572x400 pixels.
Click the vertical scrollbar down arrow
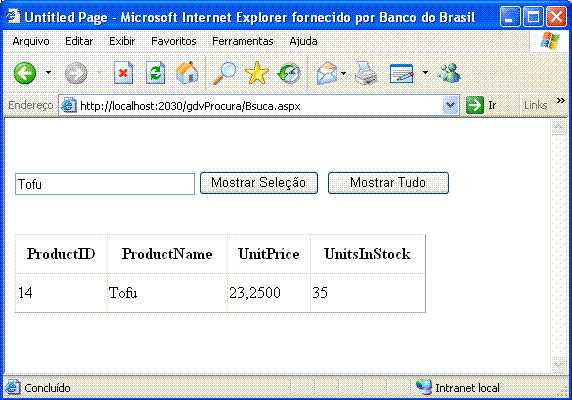point(559,364)
